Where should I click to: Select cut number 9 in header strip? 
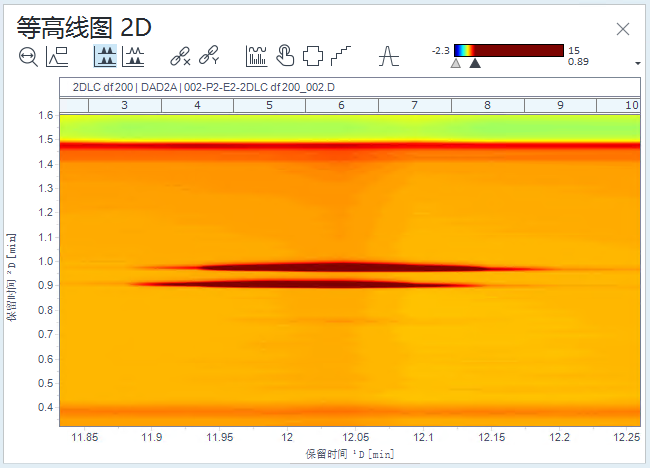click(x=560, y=105)
